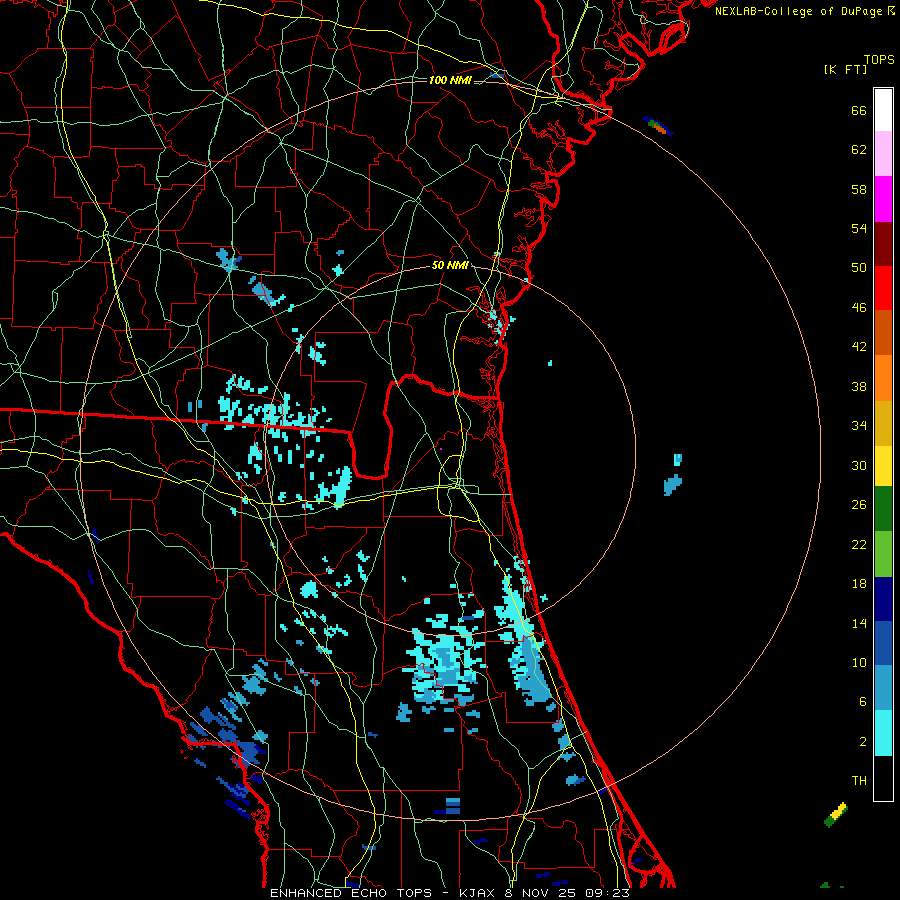Click legend value 22
Image resolution: width=900 pixels, height=900 pixels.
coord(859,545)
